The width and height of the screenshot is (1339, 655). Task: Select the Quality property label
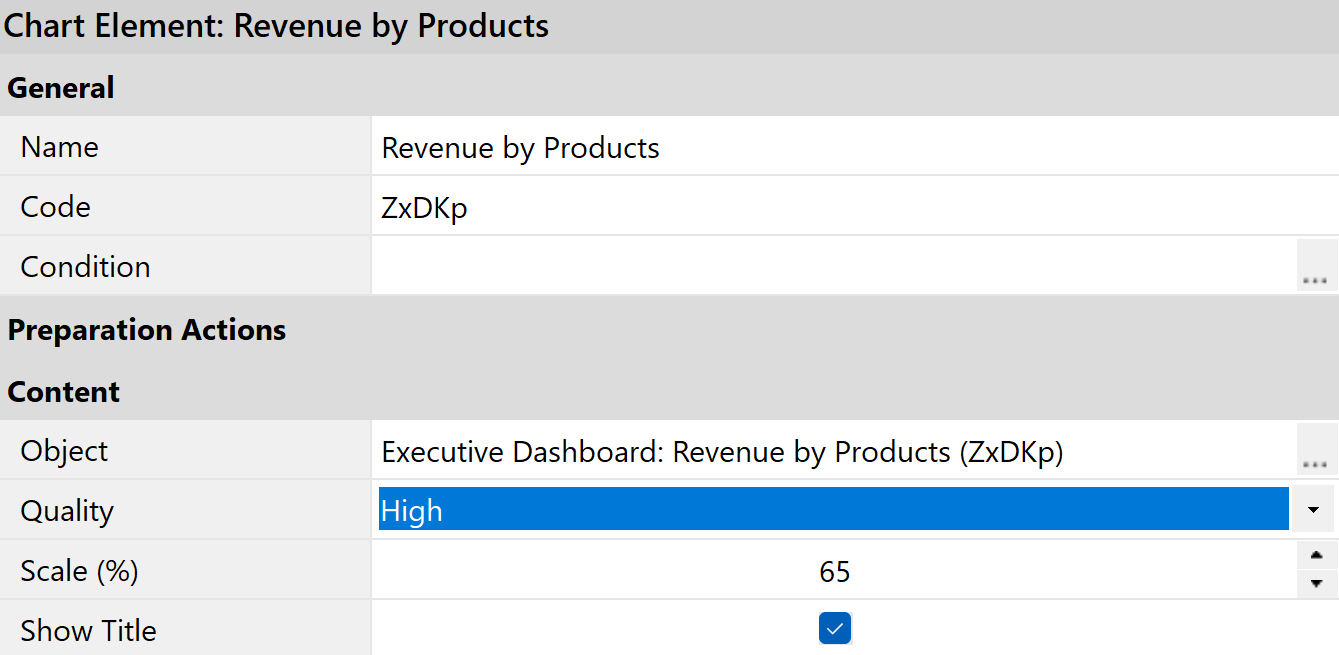pos(67,511)
